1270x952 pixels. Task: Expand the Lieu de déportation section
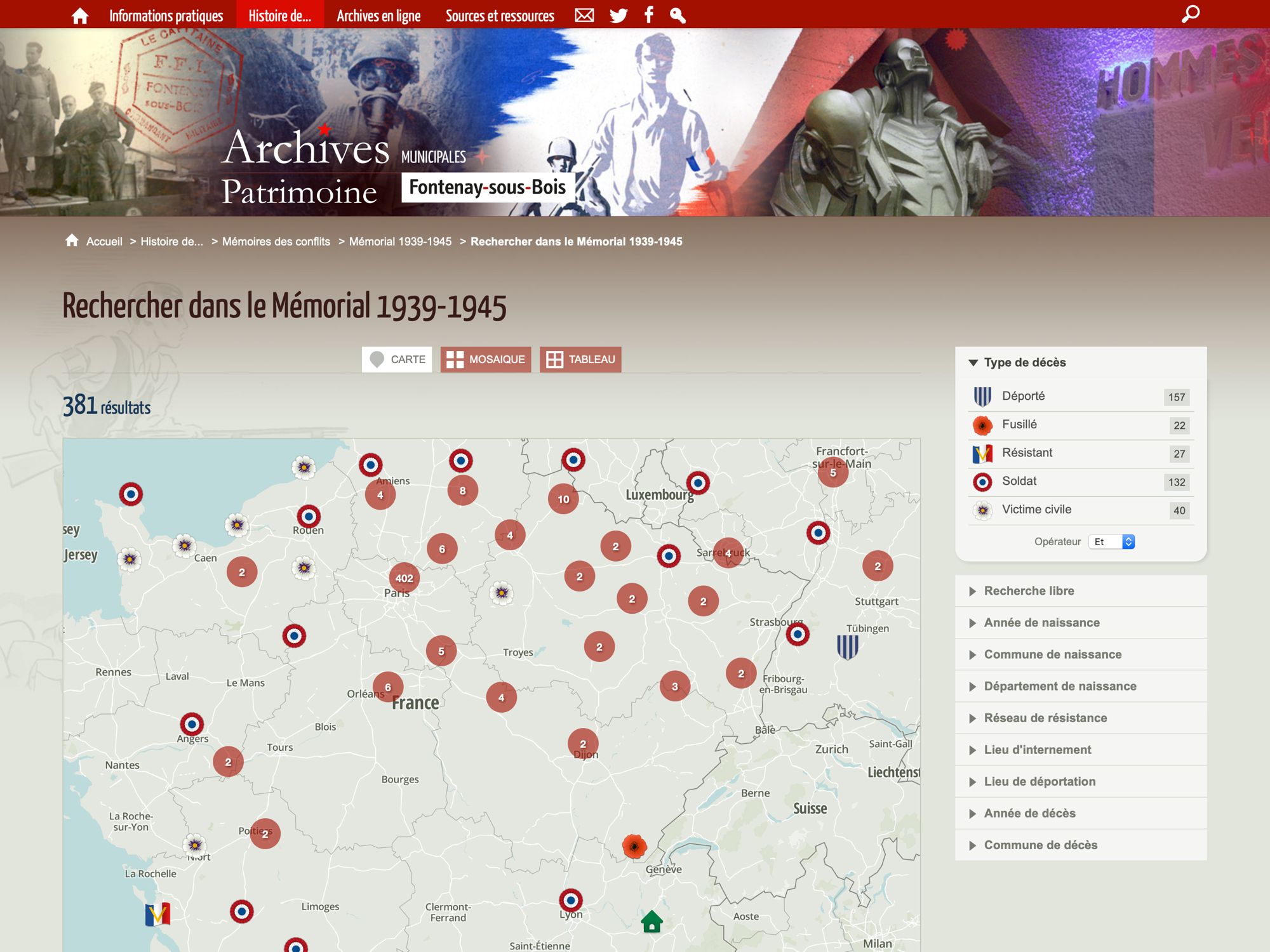(1039, 781)
